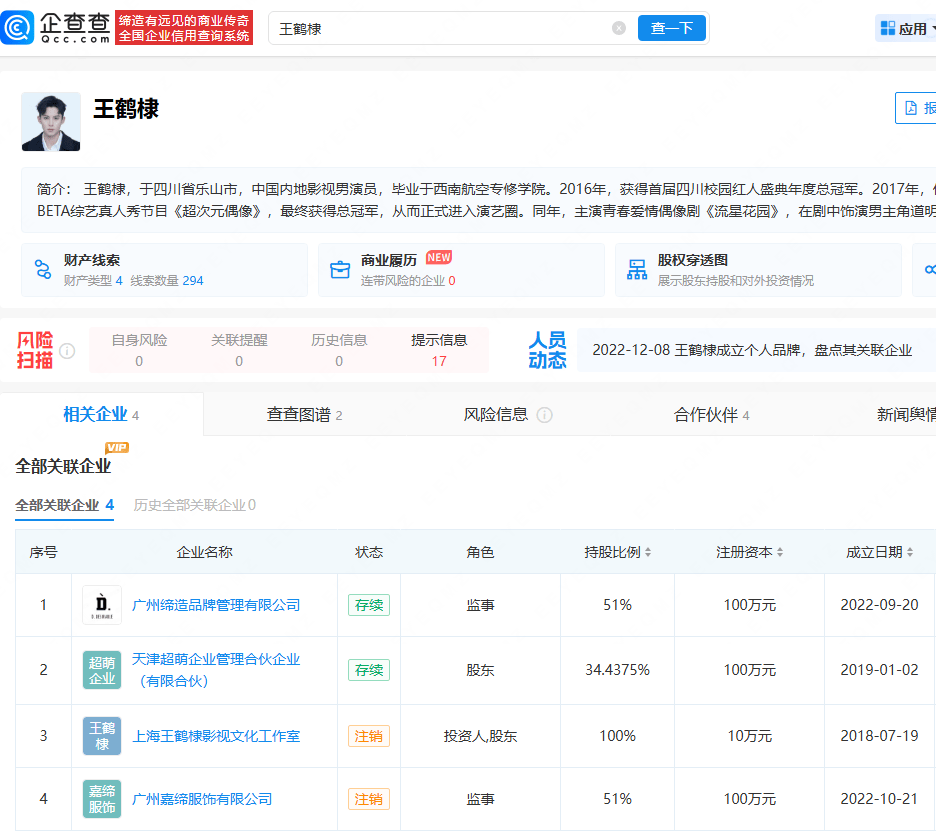Viewport: 936px width, 834px height.
Task: Click the report document icon button
Action: click(911, 108)
